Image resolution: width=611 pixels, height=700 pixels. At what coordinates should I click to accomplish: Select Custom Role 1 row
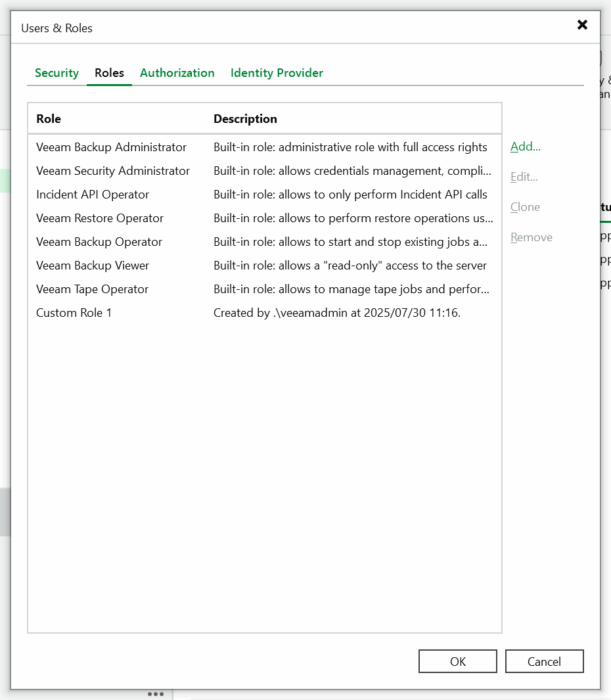265,313
